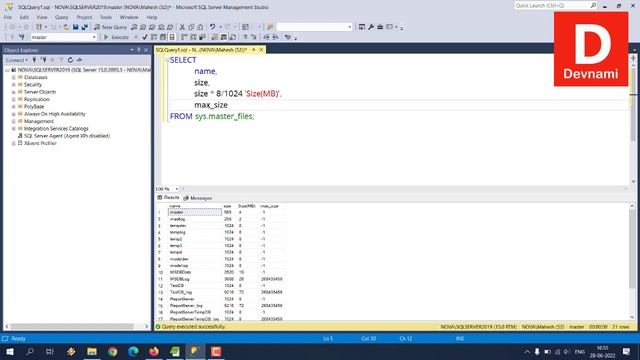
Task: Select the SQLQuery1.sql document tab
Action: pyautogui.click(x=202, y=50)
